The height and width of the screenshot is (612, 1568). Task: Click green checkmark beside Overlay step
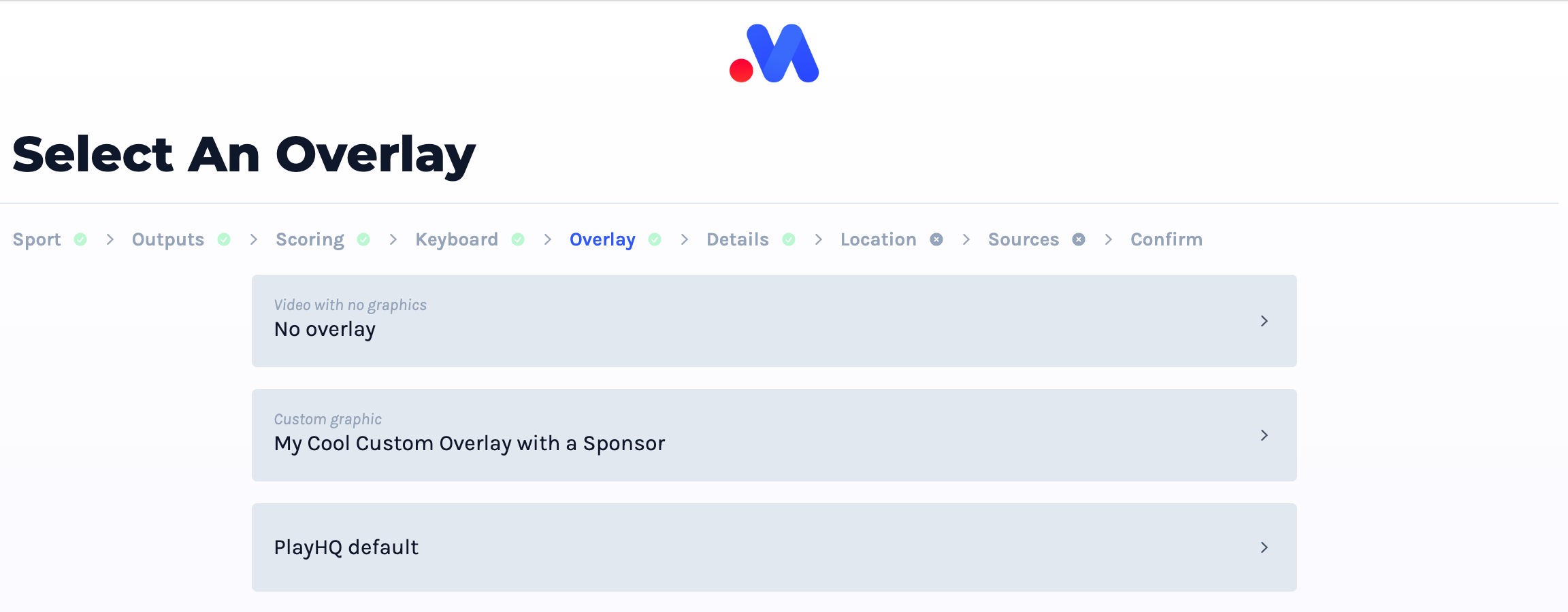click(x=655, y=239)
